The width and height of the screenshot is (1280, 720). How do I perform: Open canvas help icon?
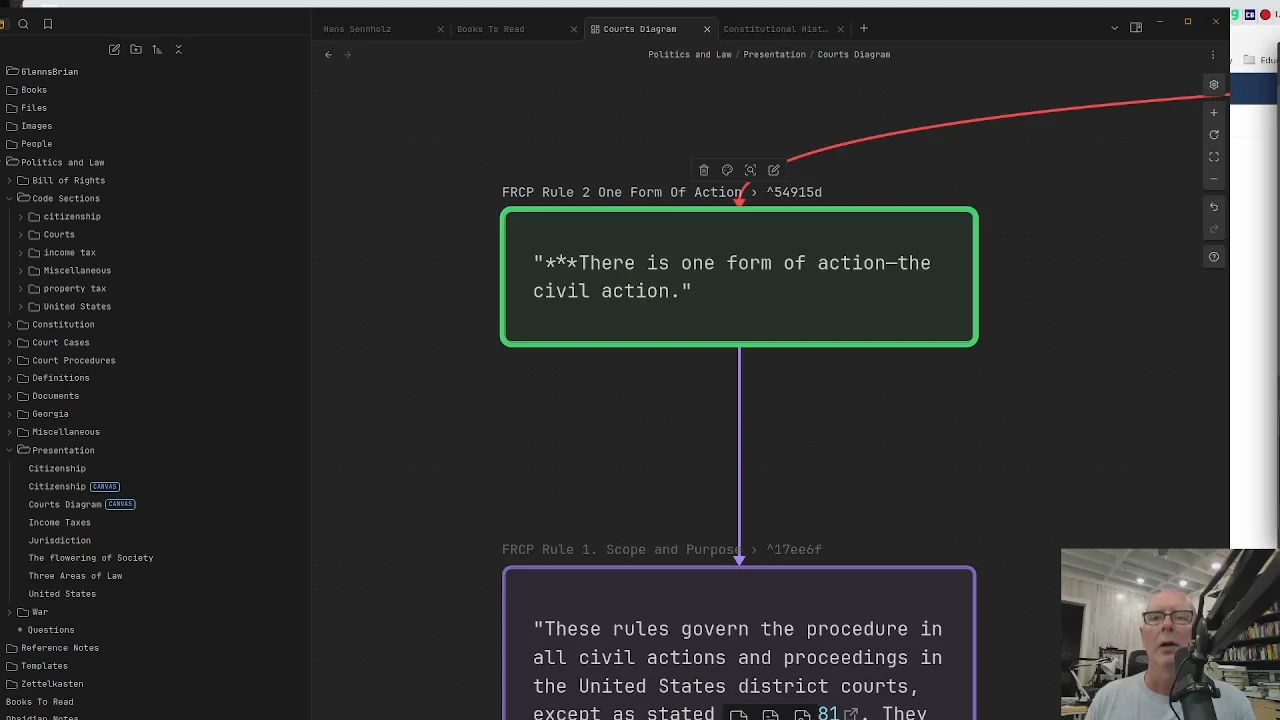(x=1214, y=257)
